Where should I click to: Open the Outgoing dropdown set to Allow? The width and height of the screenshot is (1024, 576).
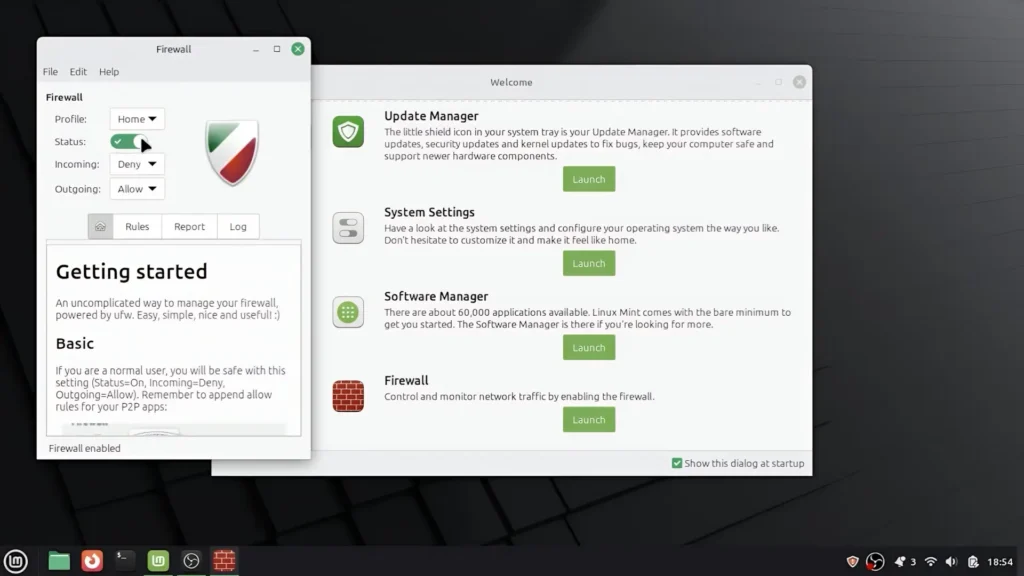(136, 189)
